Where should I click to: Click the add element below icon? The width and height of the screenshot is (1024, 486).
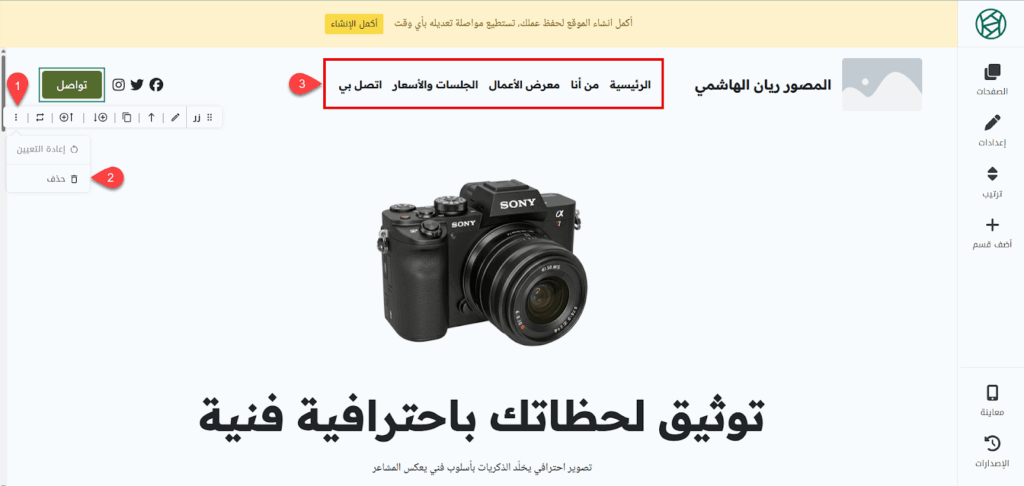pos(100,118)
